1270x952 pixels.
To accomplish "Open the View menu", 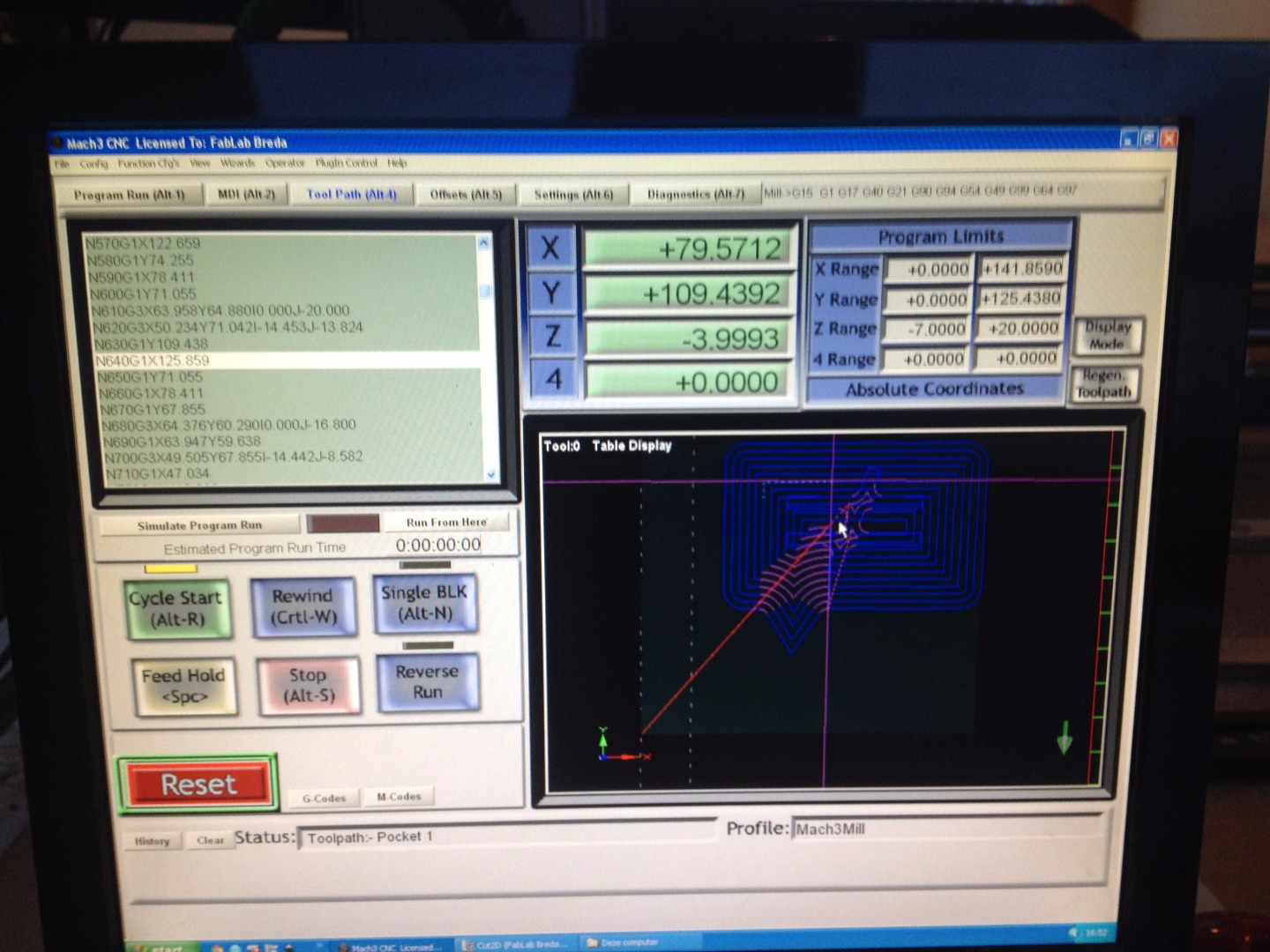I will [x=200, y=163].
